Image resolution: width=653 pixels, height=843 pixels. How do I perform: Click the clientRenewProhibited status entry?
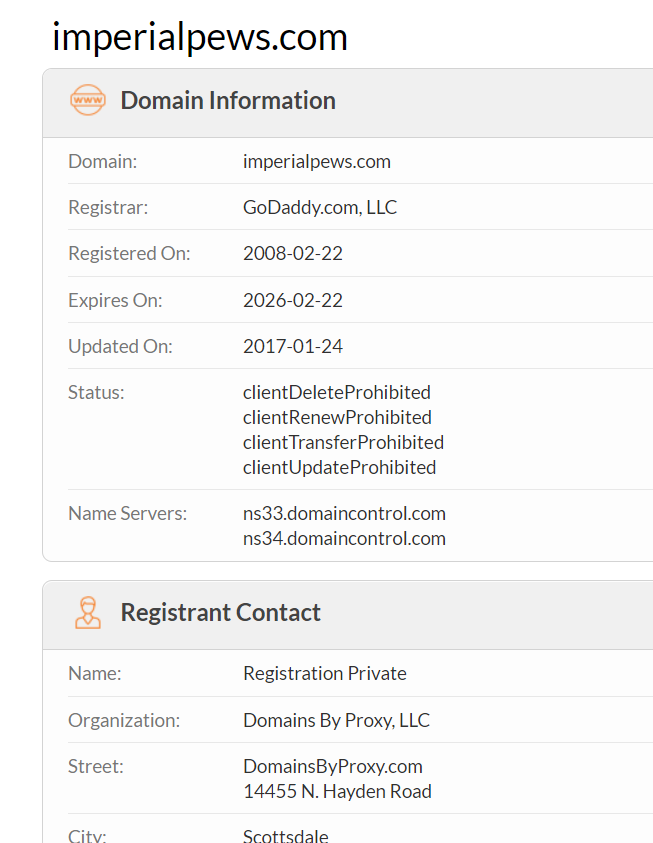tap(337, 417)
